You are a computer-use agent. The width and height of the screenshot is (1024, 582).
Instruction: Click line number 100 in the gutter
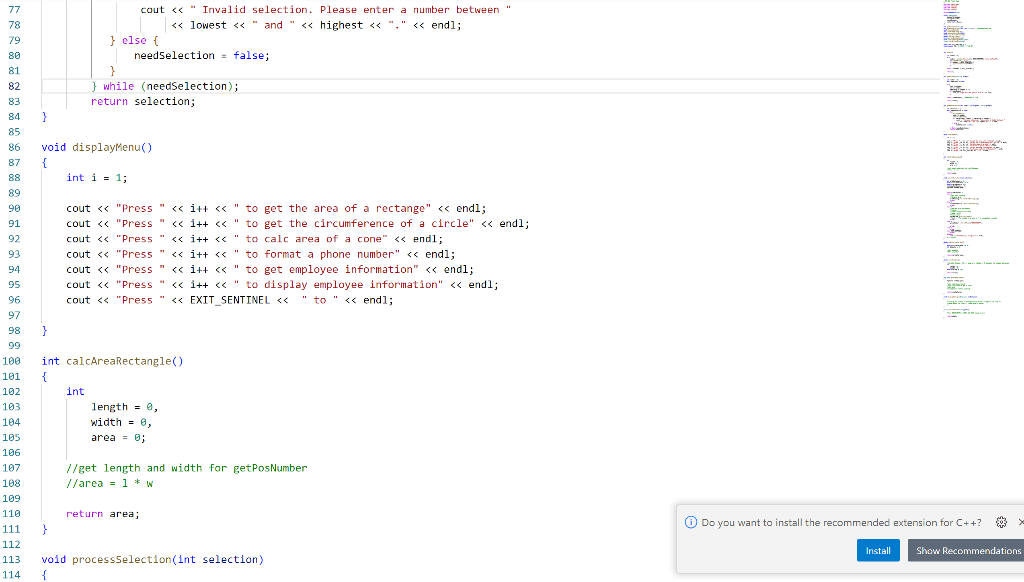(x=13, y=361)
